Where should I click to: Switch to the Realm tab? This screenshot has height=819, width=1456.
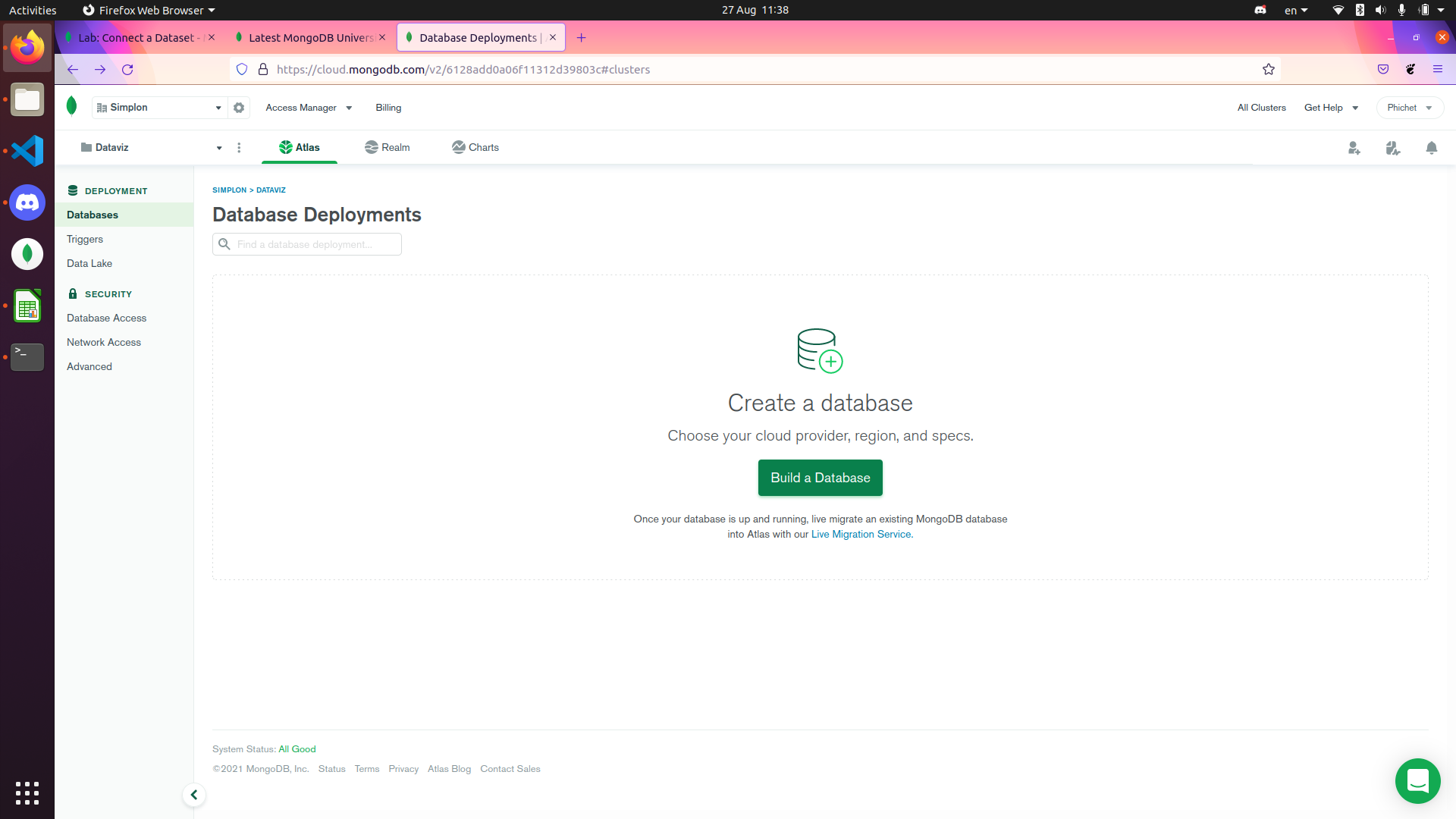click(x=388, y=147)
